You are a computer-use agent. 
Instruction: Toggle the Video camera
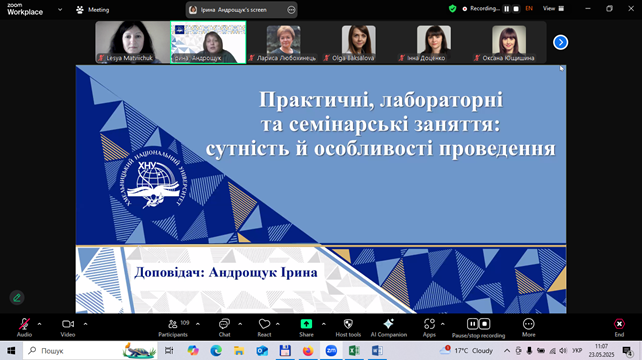68,328
